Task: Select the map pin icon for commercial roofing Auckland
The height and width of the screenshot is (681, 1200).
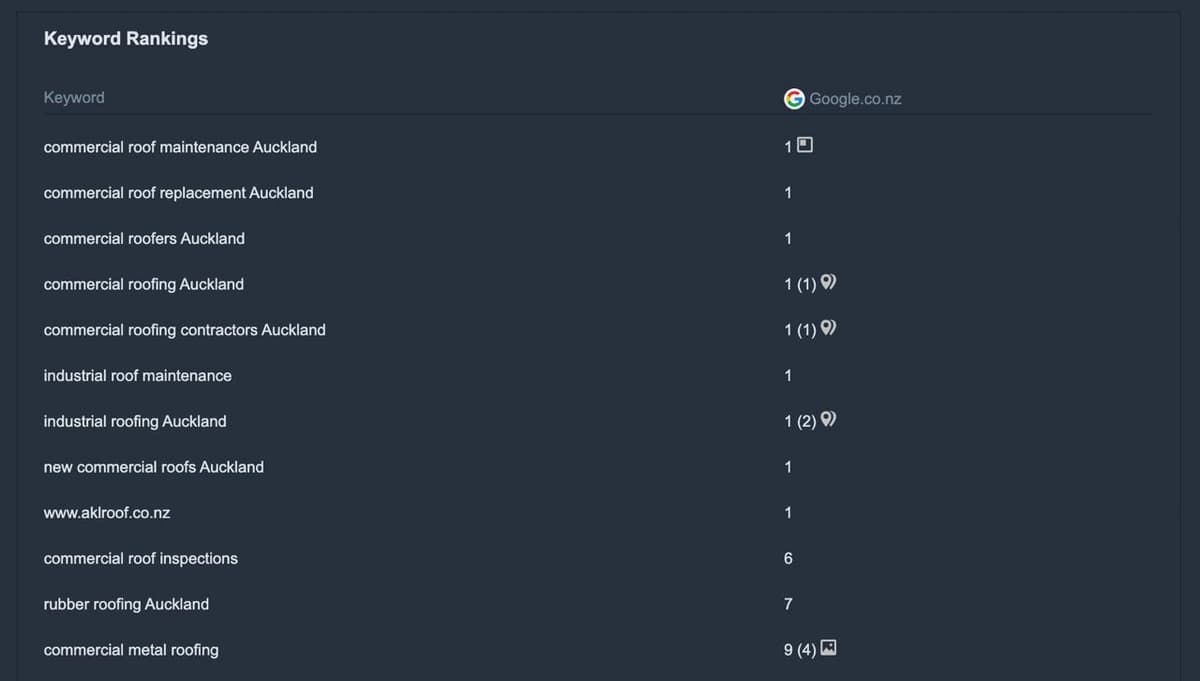Action: tap(827, 282)
